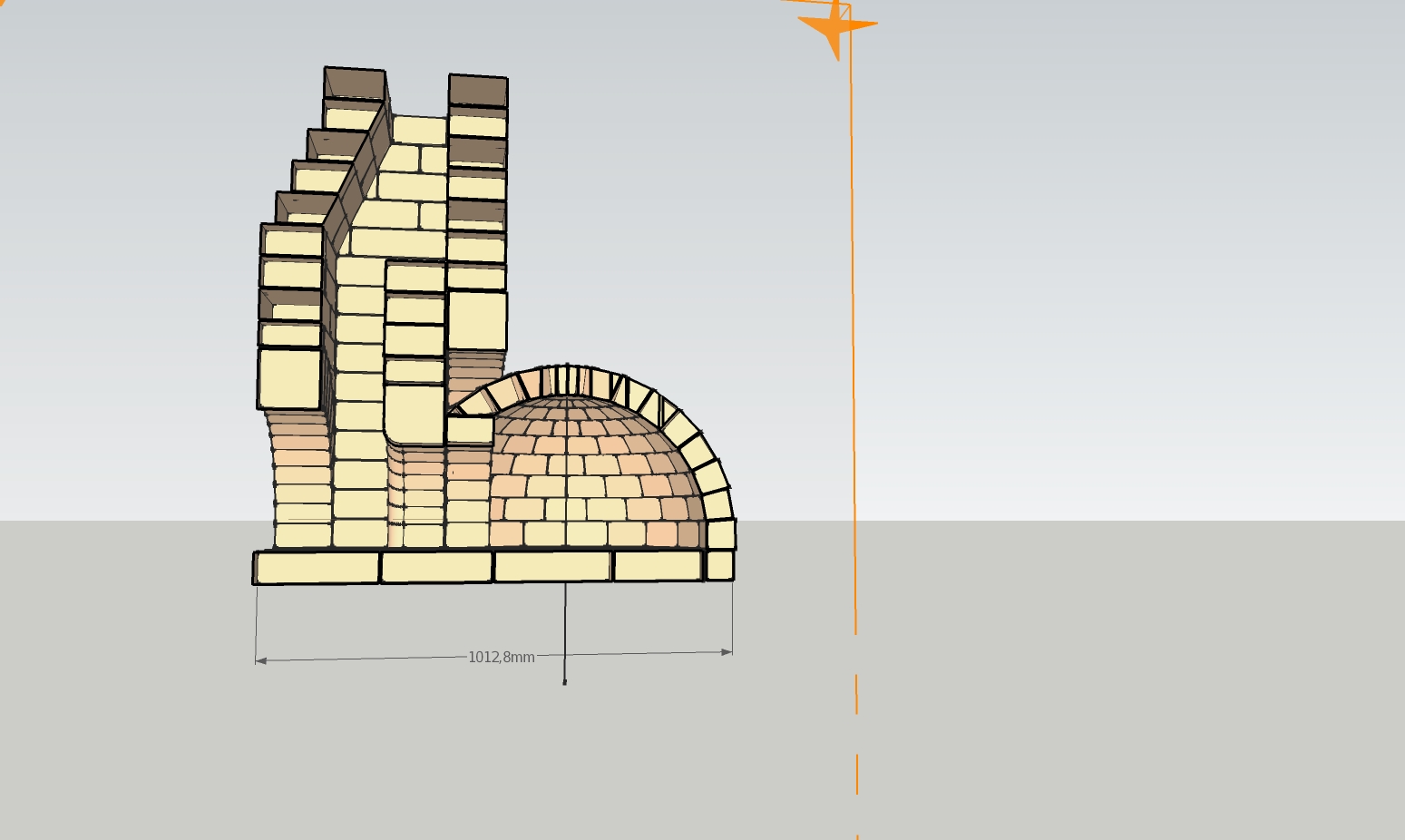Select the 1012,8mm dimension label
The height and width of the screenshot is (840, 1405).
point(501,657)
